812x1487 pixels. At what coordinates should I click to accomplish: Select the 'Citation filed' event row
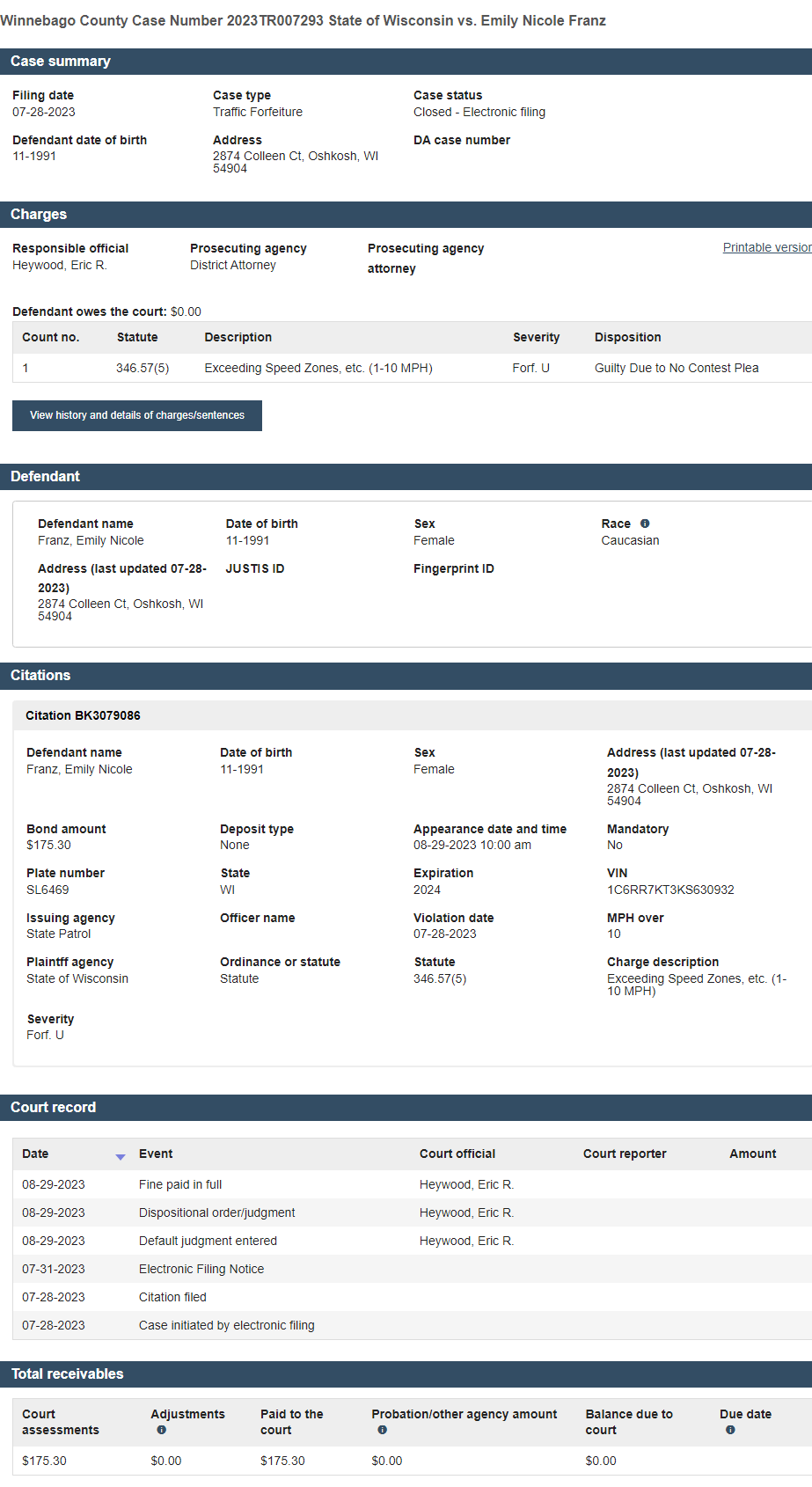[412, 1297]
